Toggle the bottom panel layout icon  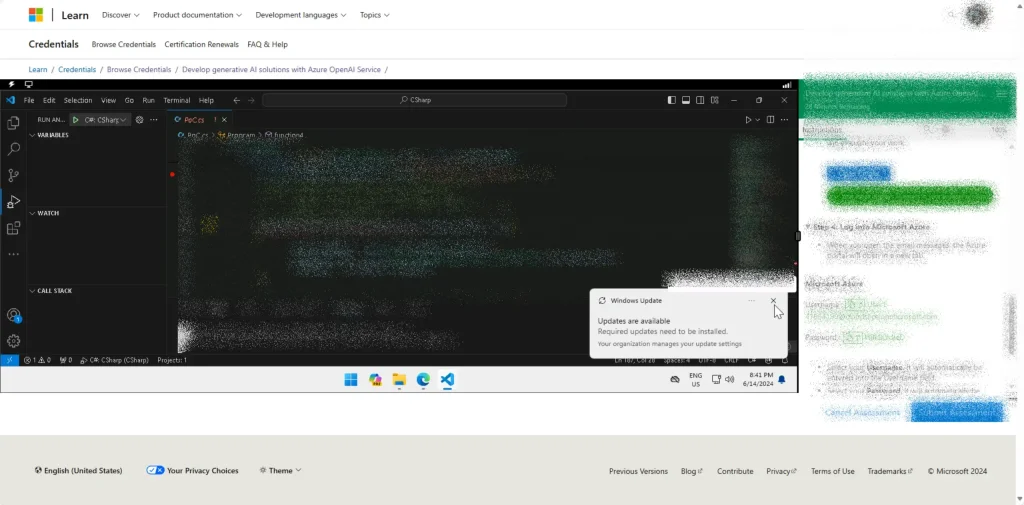click(x=686, y=101)
